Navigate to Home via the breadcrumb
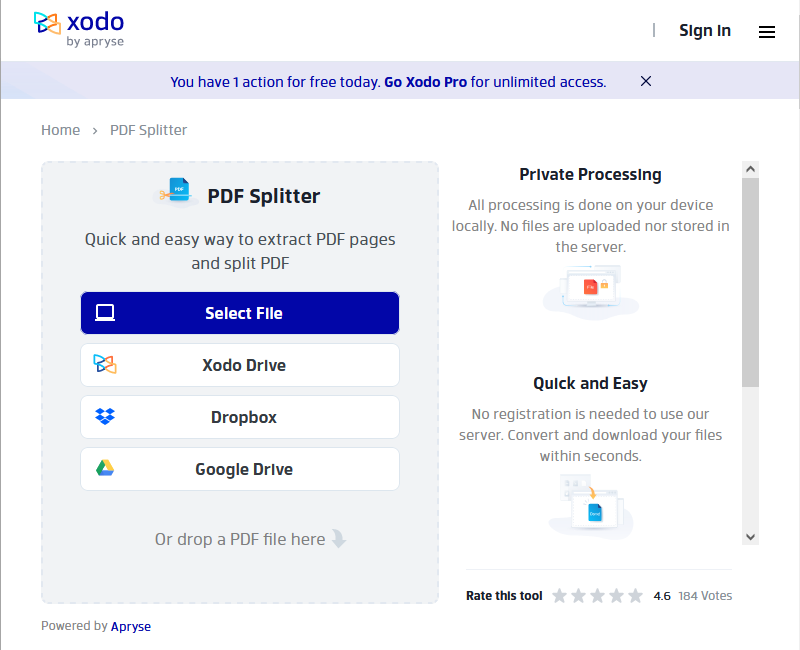The image size is (800, 650). coord(60,130)
